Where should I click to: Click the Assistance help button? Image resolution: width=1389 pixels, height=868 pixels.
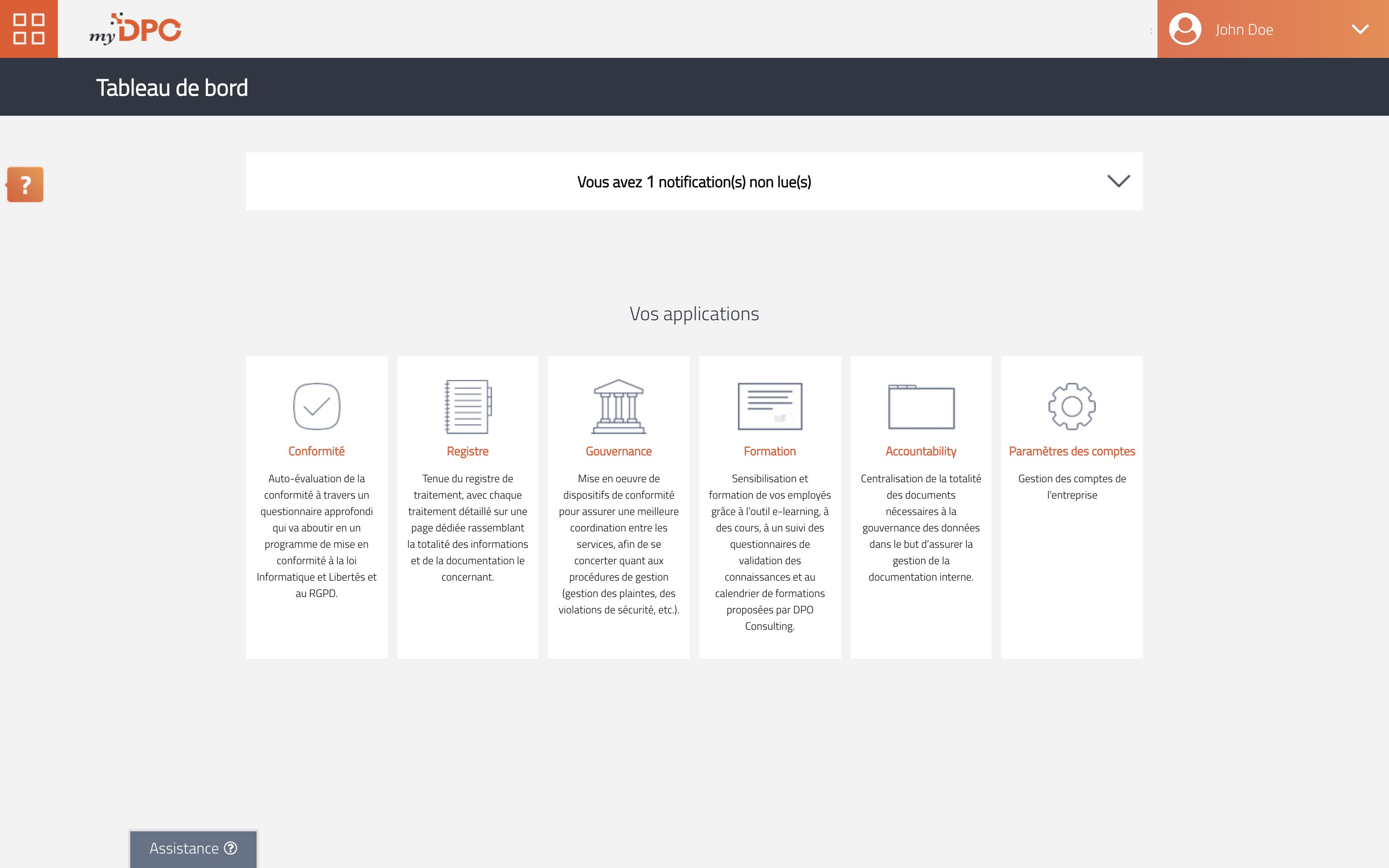click(192, 848)
